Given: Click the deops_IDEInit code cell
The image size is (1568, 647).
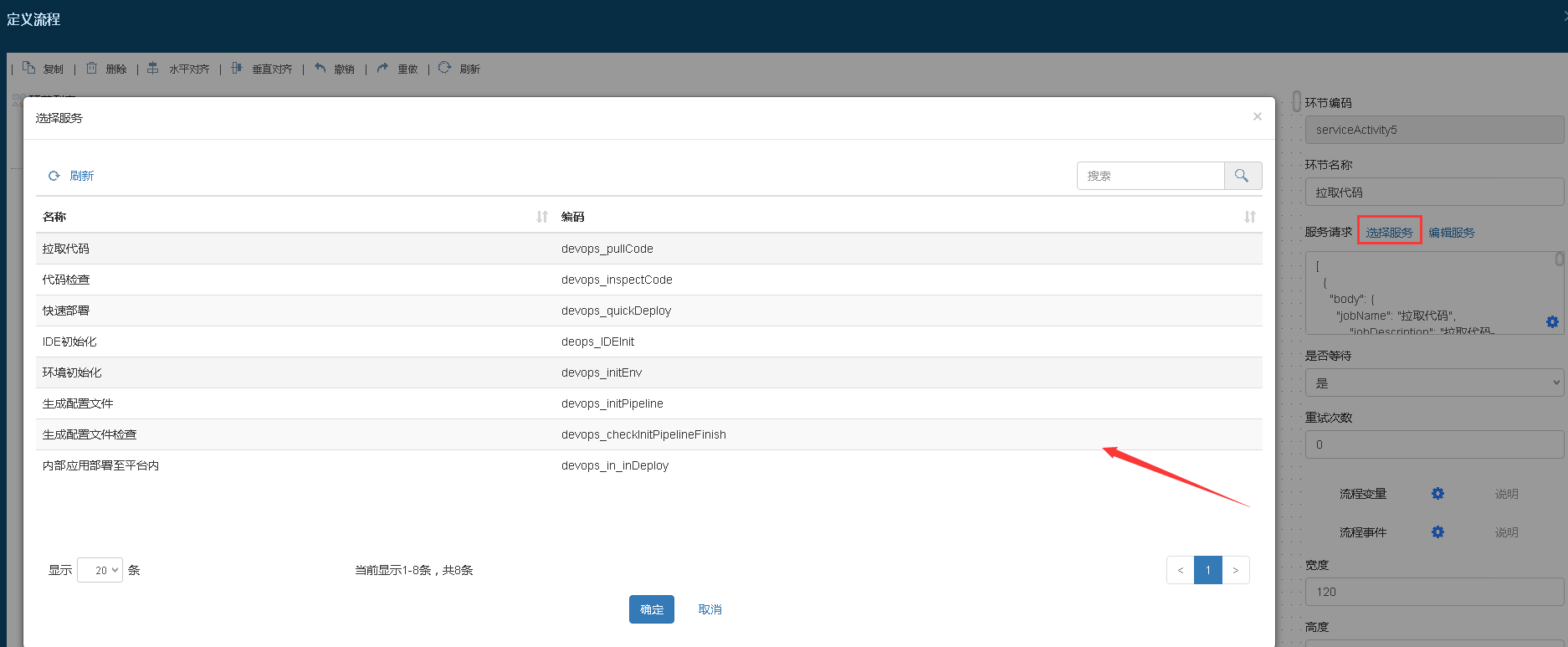Looking at the screenshot, I should pyautogui.click(x=597, y=341).
